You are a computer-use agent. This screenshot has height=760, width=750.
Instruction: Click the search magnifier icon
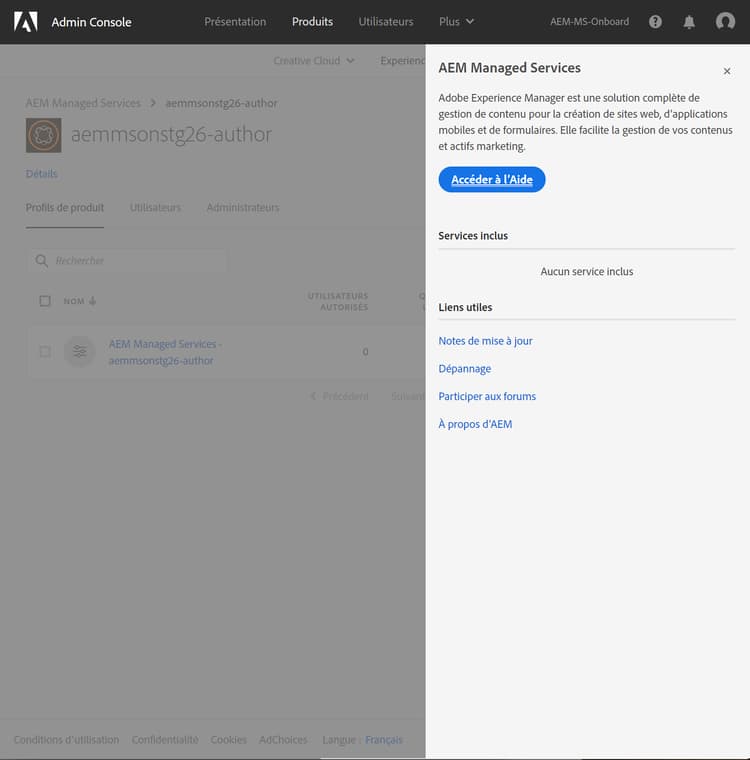tap(42, 261)
